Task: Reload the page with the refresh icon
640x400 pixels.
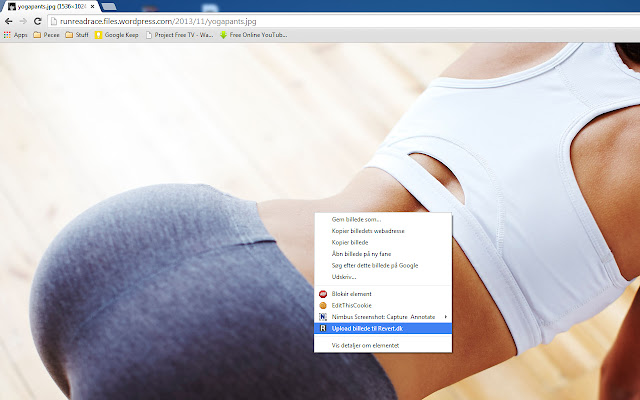Action: click(x=38, y=21)
